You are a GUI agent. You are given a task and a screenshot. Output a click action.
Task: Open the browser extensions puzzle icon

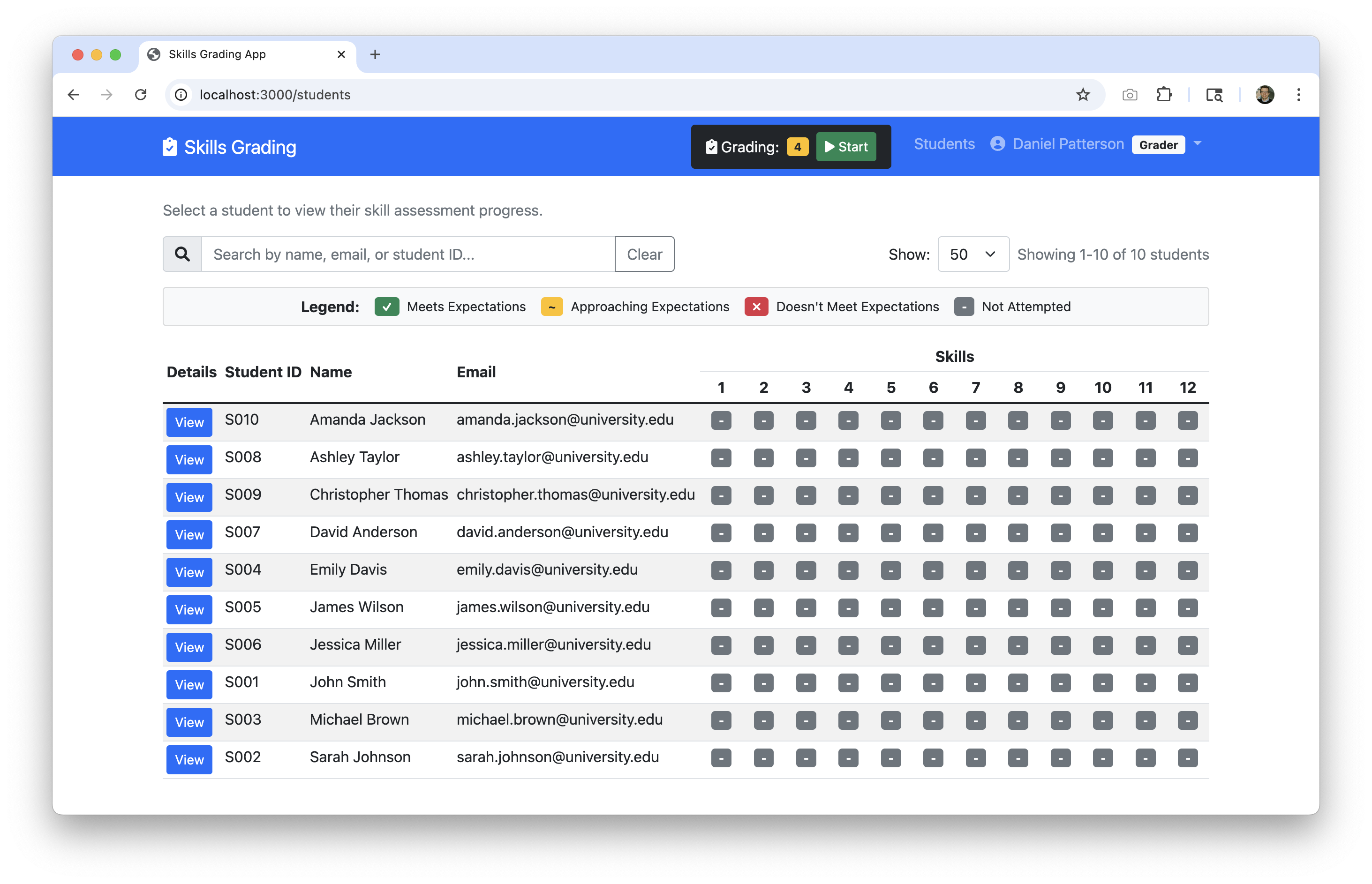[x=1163, y=95]
